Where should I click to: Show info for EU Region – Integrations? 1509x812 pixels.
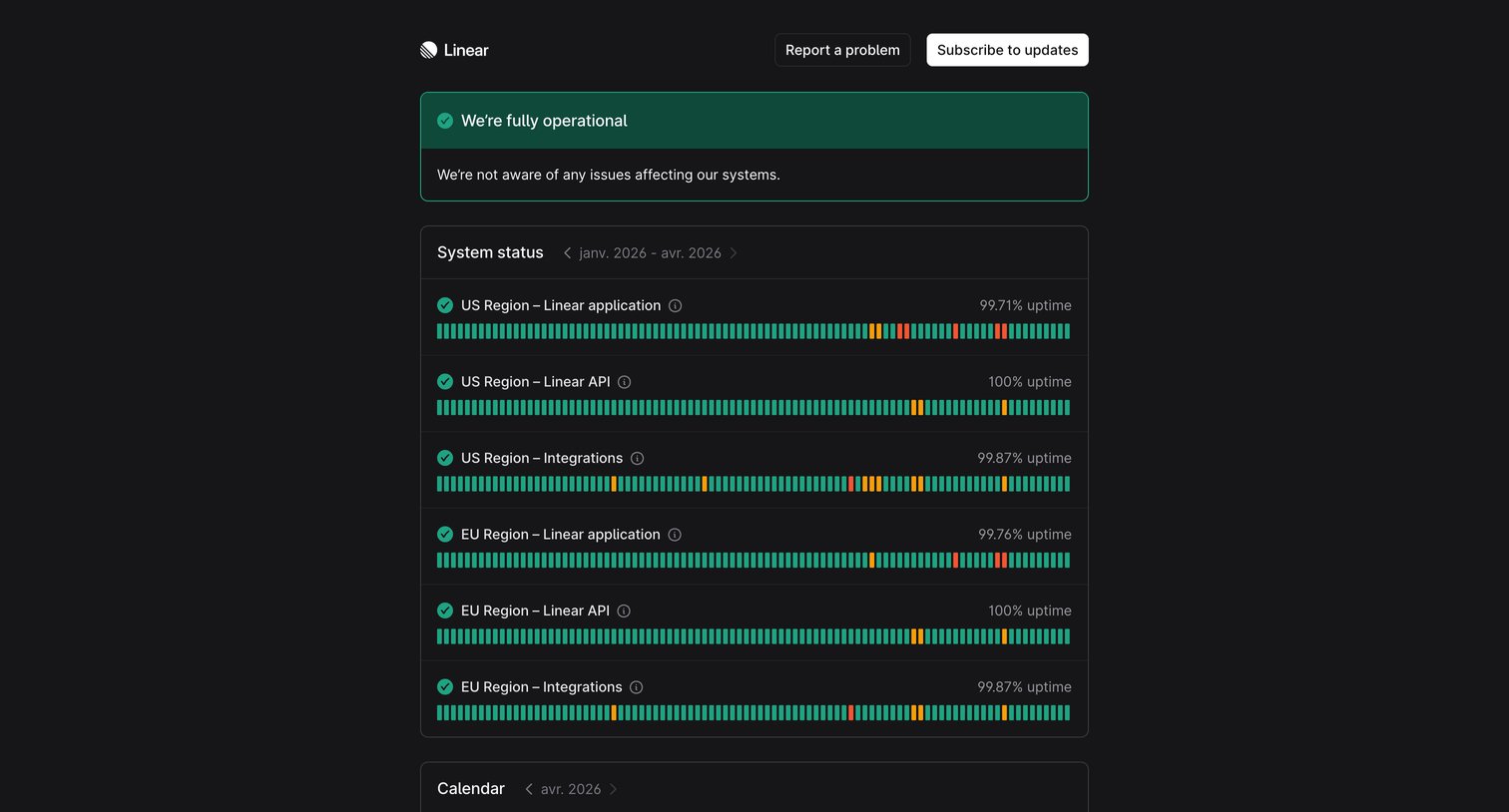637,687
